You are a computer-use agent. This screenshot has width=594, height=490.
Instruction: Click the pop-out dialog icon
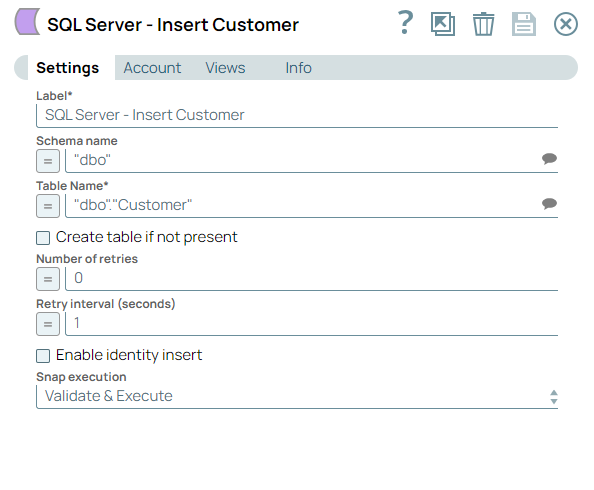pyautogui.click(x=443, y=24)
